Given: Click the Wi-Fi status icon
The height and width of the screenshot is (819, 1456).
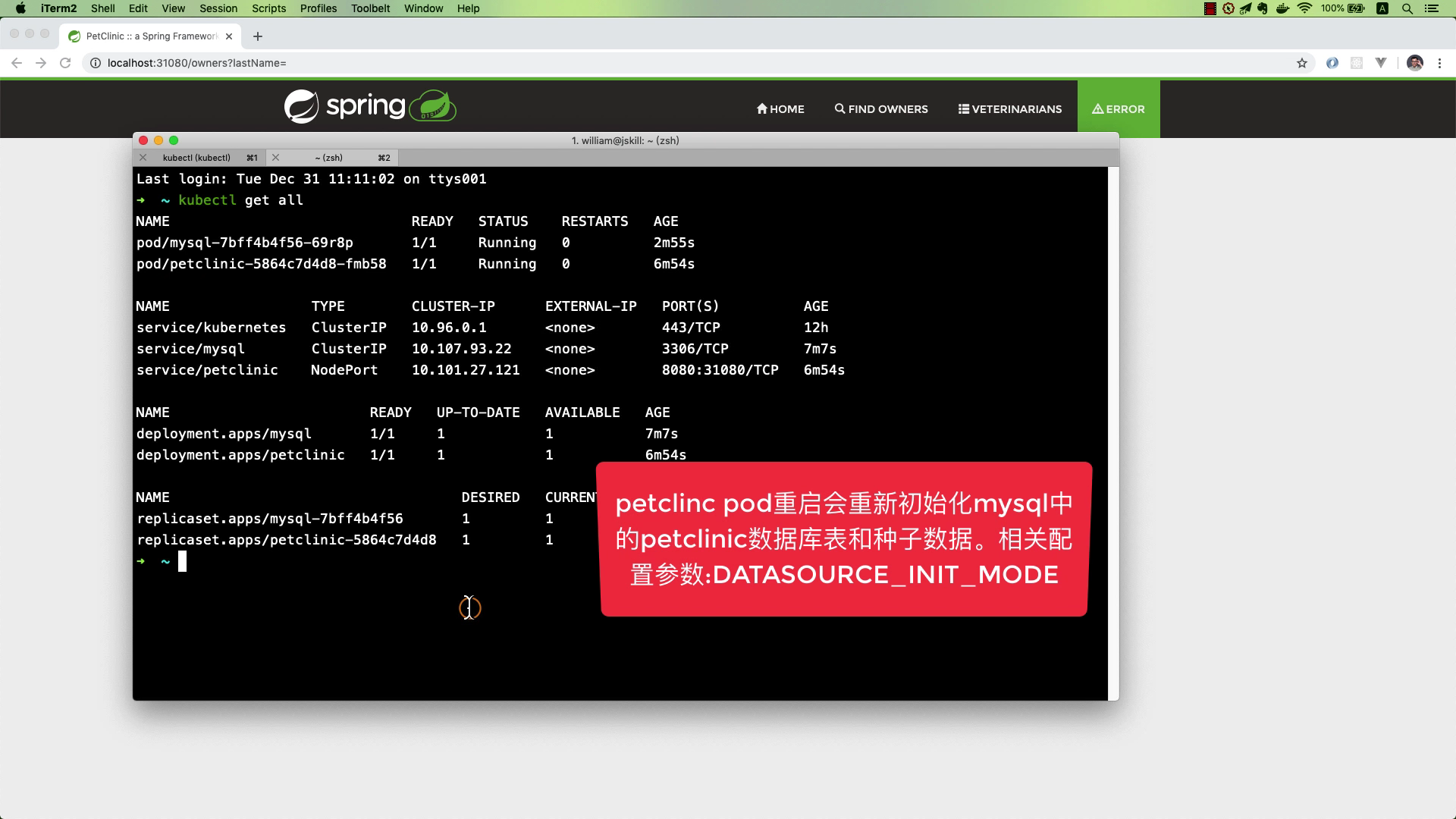Looking at the screenshot, I should coord(1304,8).
